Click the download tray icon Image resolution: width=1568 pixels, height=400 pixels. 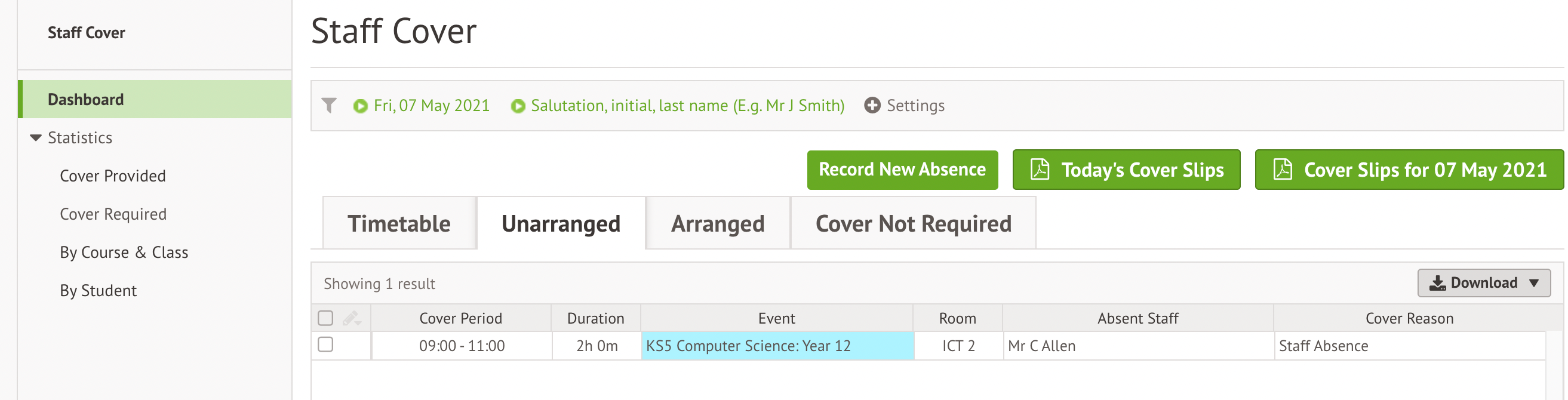click(1437, 282)
